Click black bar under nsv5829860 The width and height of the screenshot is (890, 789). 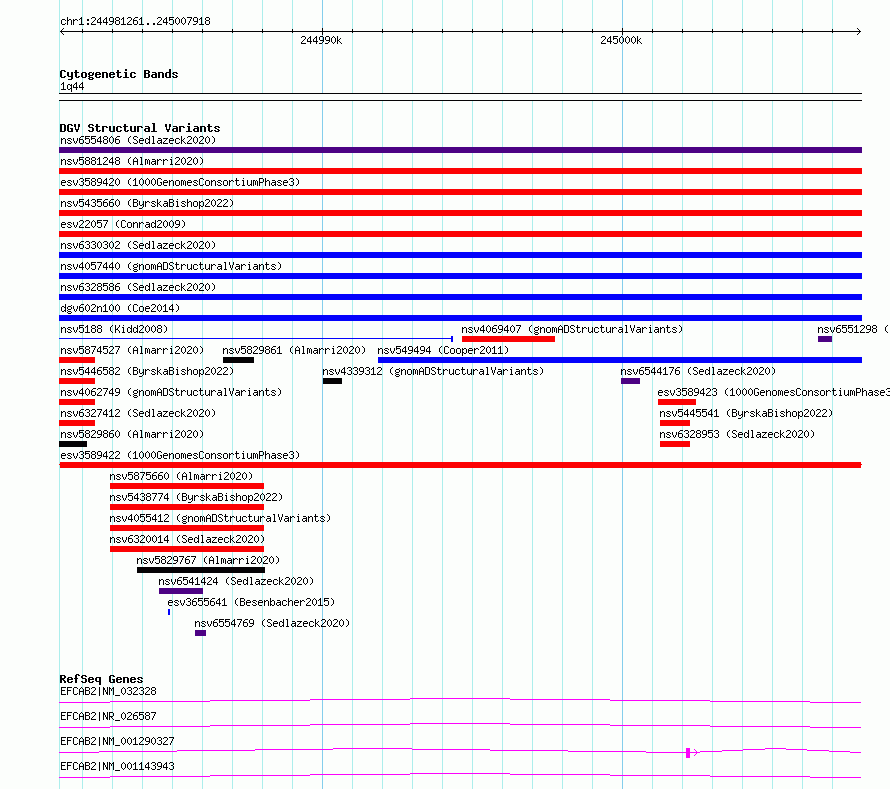pyautogui.click(x=73, y=444)
